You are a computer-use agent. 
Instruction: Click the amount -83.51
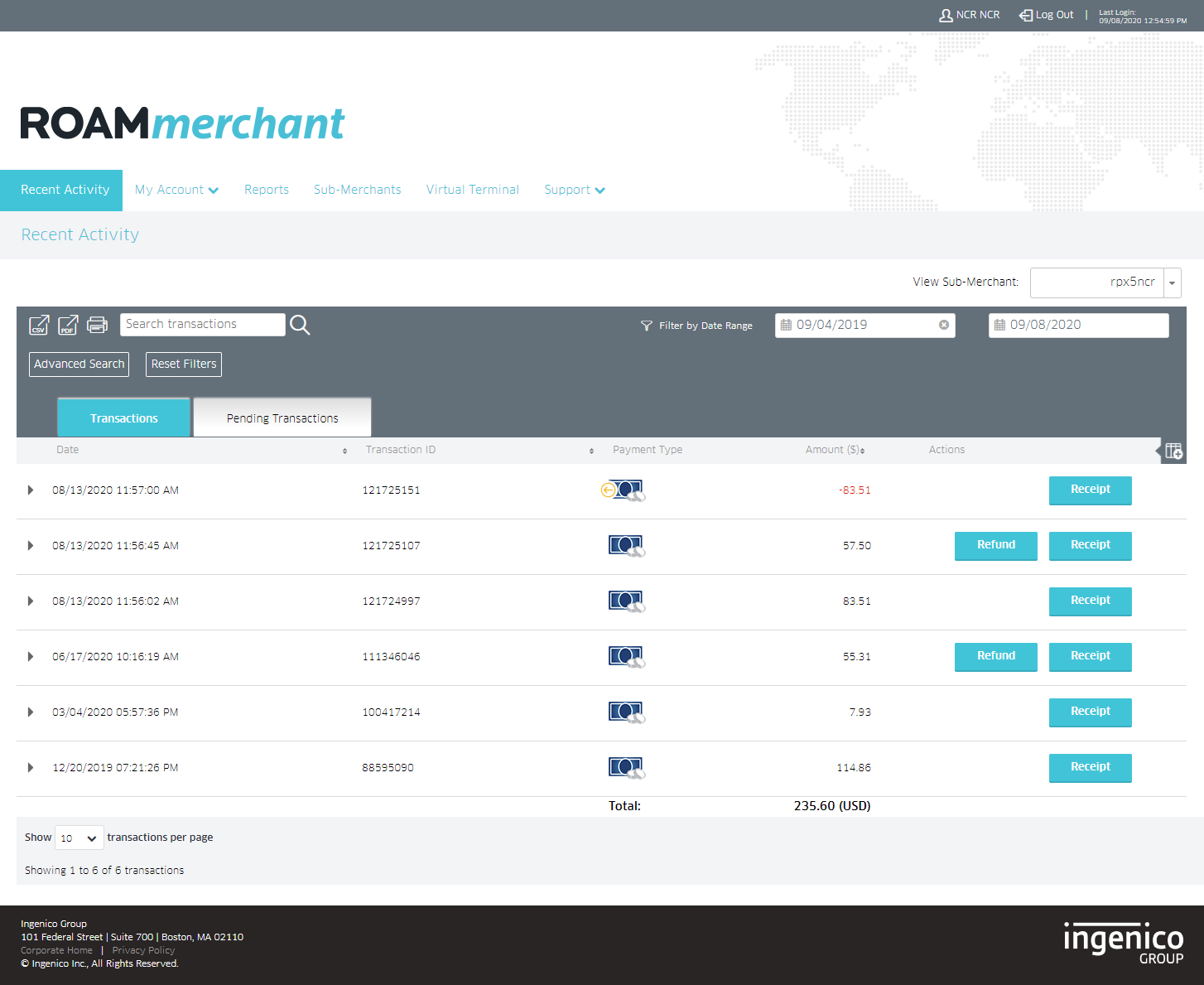coord(855,490)
